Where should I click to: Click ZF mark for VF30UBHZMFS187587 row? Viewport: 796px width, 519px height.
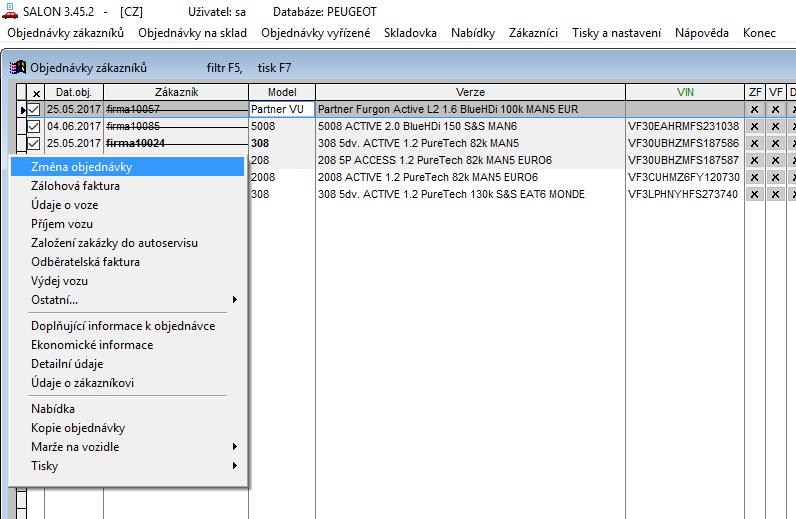[x=754, y=160]
